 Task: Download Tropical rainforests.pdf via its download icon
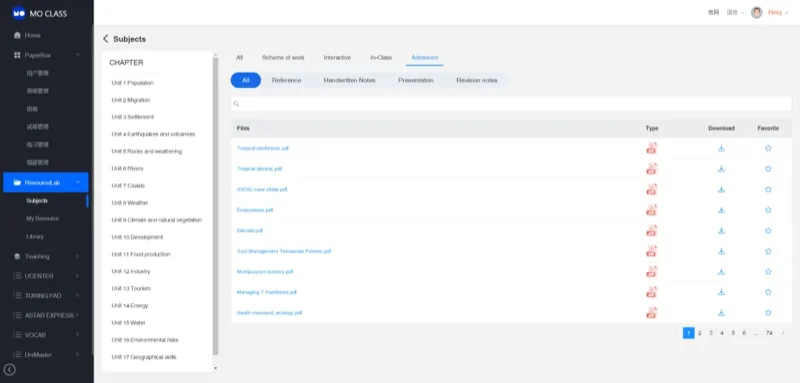pyautogui.click(x=721, y=148)
